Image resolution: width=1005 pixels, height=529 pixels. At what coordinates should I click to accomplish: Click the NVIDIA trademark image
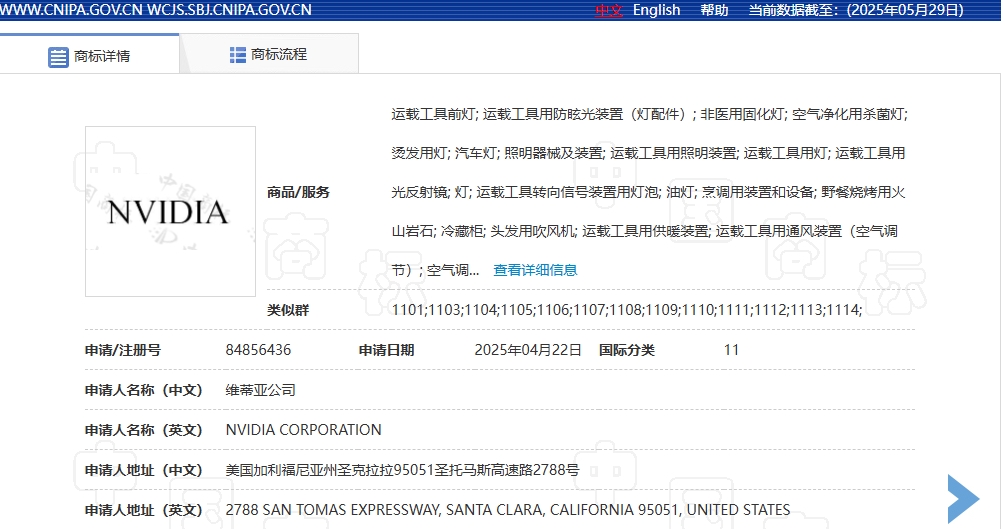(x=170, y=212)
